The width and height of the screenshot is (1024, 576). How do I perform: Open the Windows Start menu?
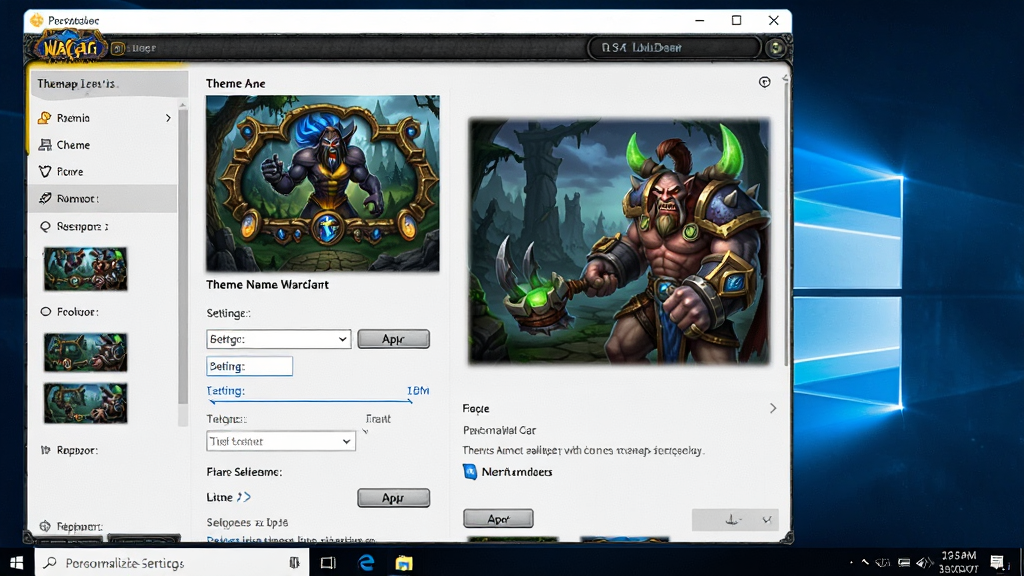point(16,562)
